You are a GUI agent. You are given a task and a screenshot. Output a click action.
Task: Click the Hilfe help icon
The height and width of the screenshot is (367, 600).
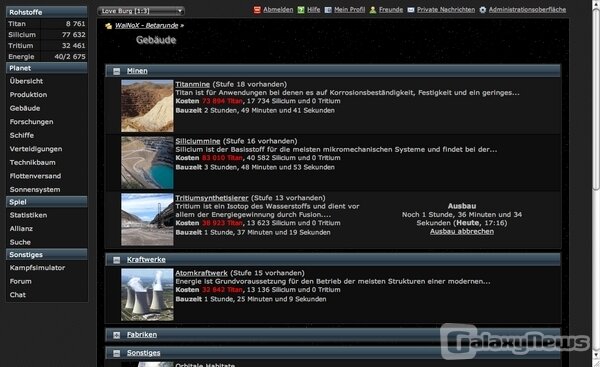point(301,10)
